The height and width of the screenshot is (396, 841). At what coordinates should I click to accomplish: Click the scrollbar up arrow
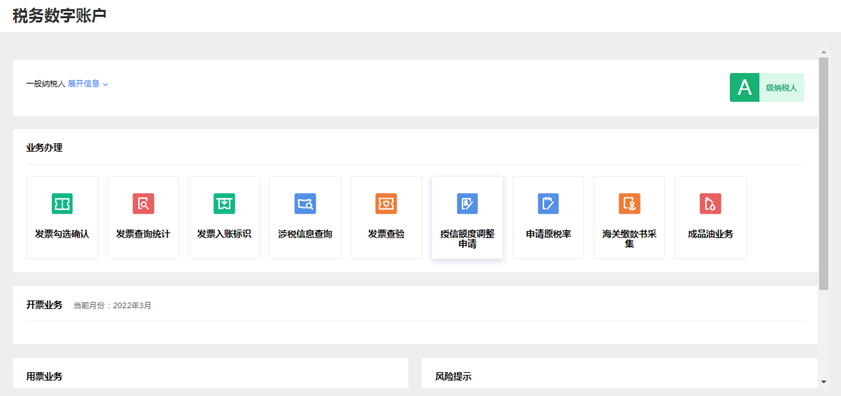pos(824,52)
